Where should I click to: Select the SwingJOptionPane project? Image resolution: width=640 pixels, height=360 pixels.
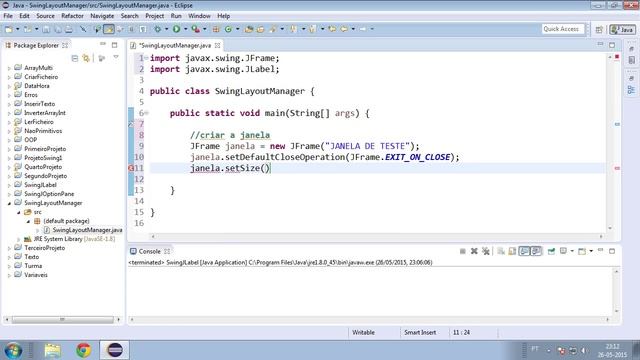pyautogui.click(x=49, y=194)
